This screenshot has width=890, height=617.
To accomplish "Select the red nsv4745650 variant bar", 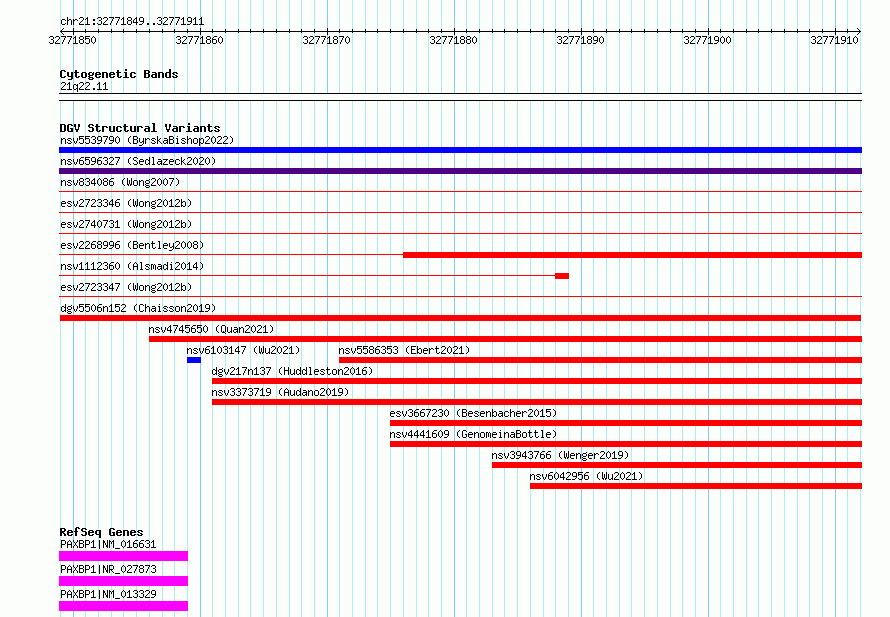I will tap(505, 339).
